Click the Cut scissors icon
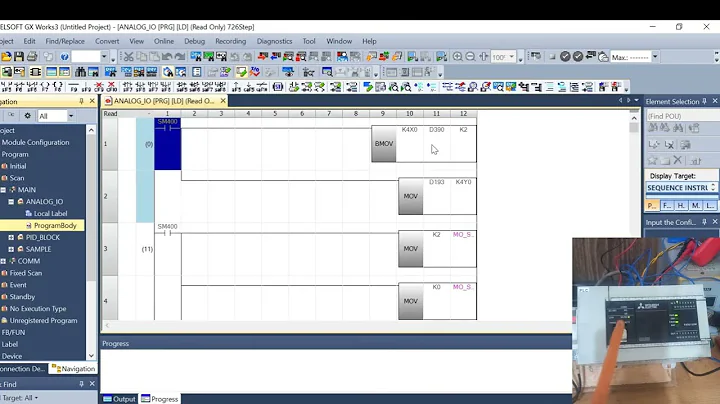 point(129,56)
